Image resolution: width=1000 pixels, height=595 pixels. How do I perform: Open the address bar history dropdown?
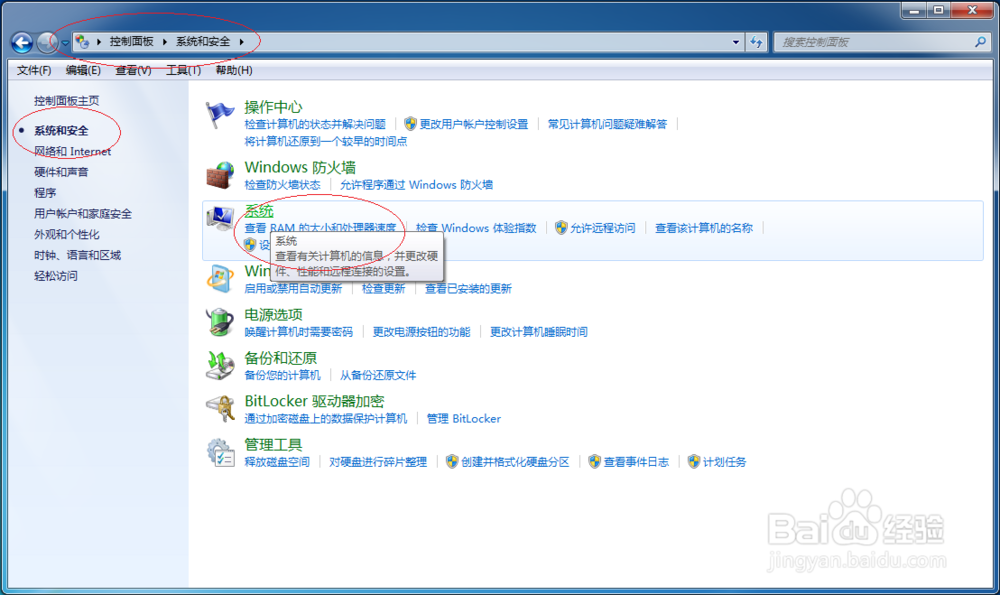click(x=735, y=42)
